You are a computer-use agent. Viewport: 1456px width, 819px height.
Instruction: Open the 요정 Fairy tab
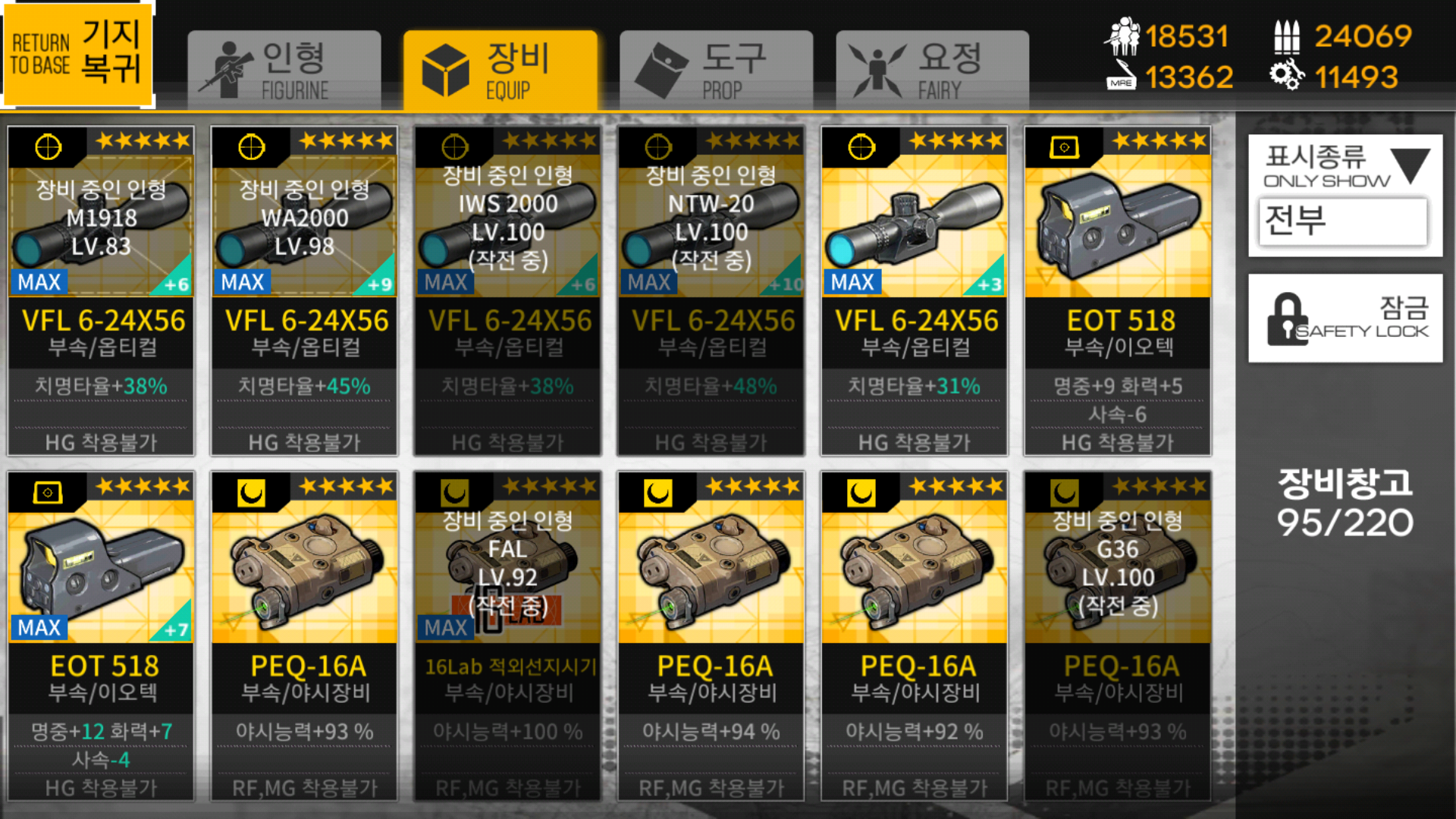[x=932, y=71]
